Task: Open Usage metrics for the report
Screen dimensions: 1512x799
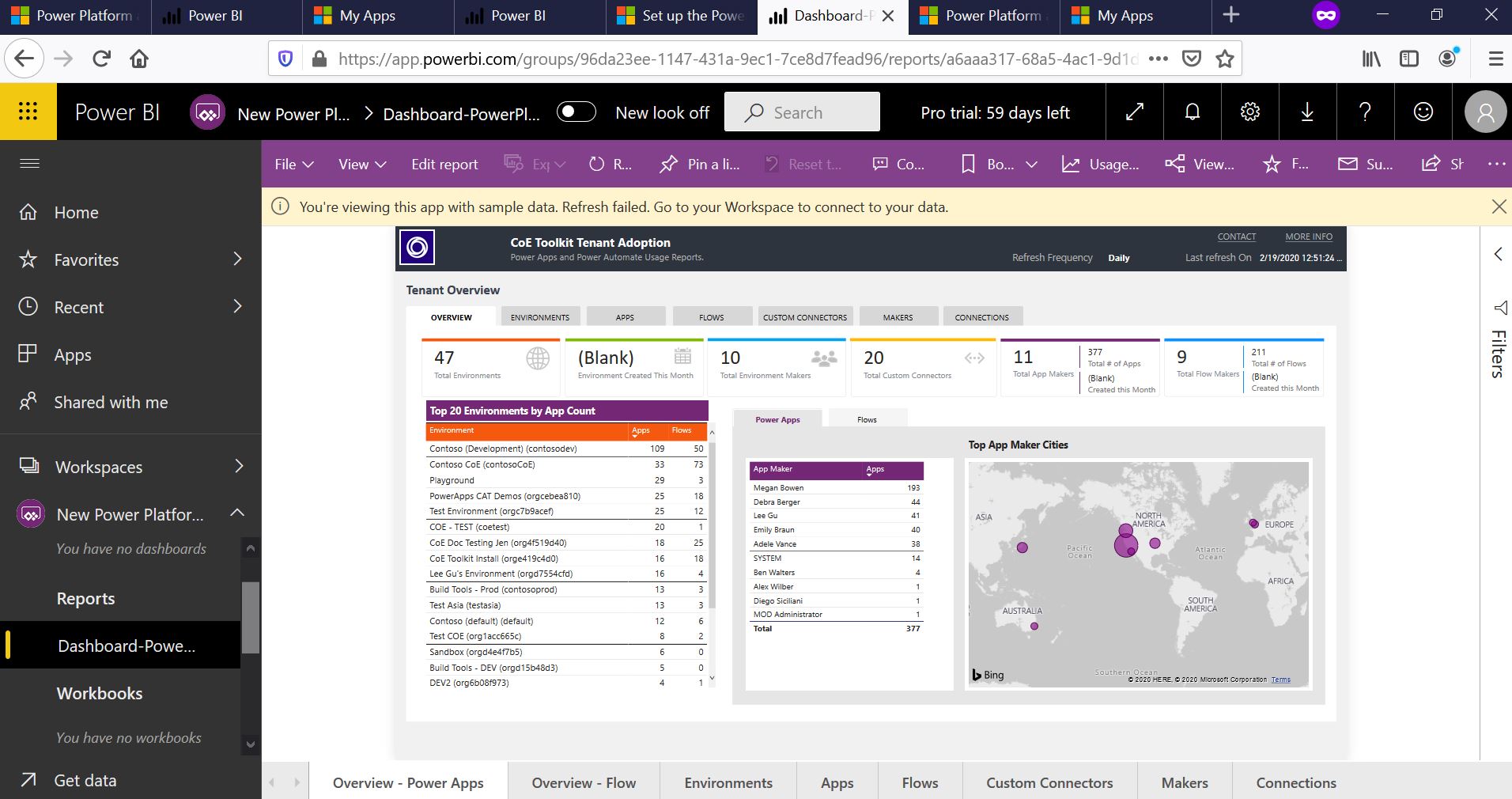Action: pos(1100,164)
